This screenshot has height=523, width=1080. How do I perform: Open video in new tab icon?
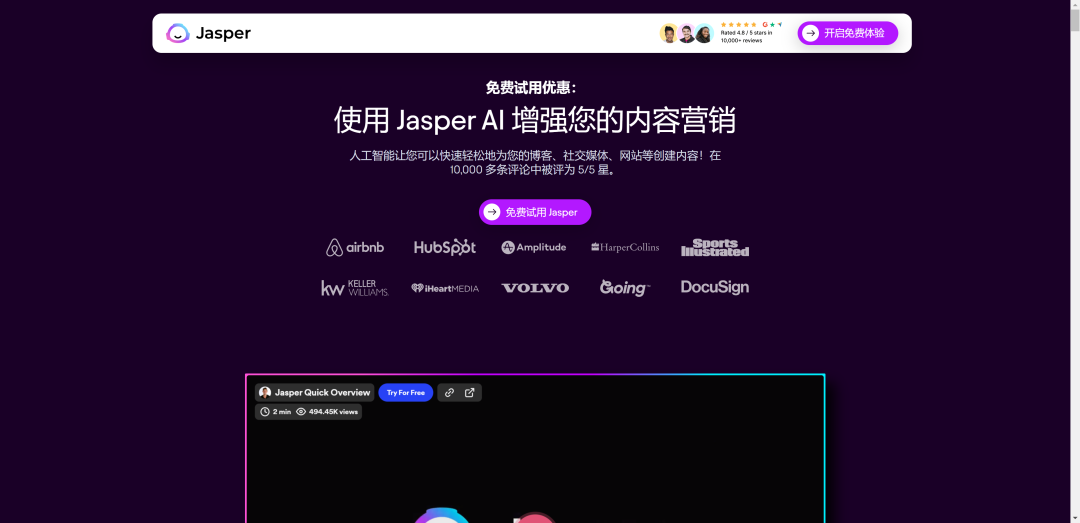[470, 393]
